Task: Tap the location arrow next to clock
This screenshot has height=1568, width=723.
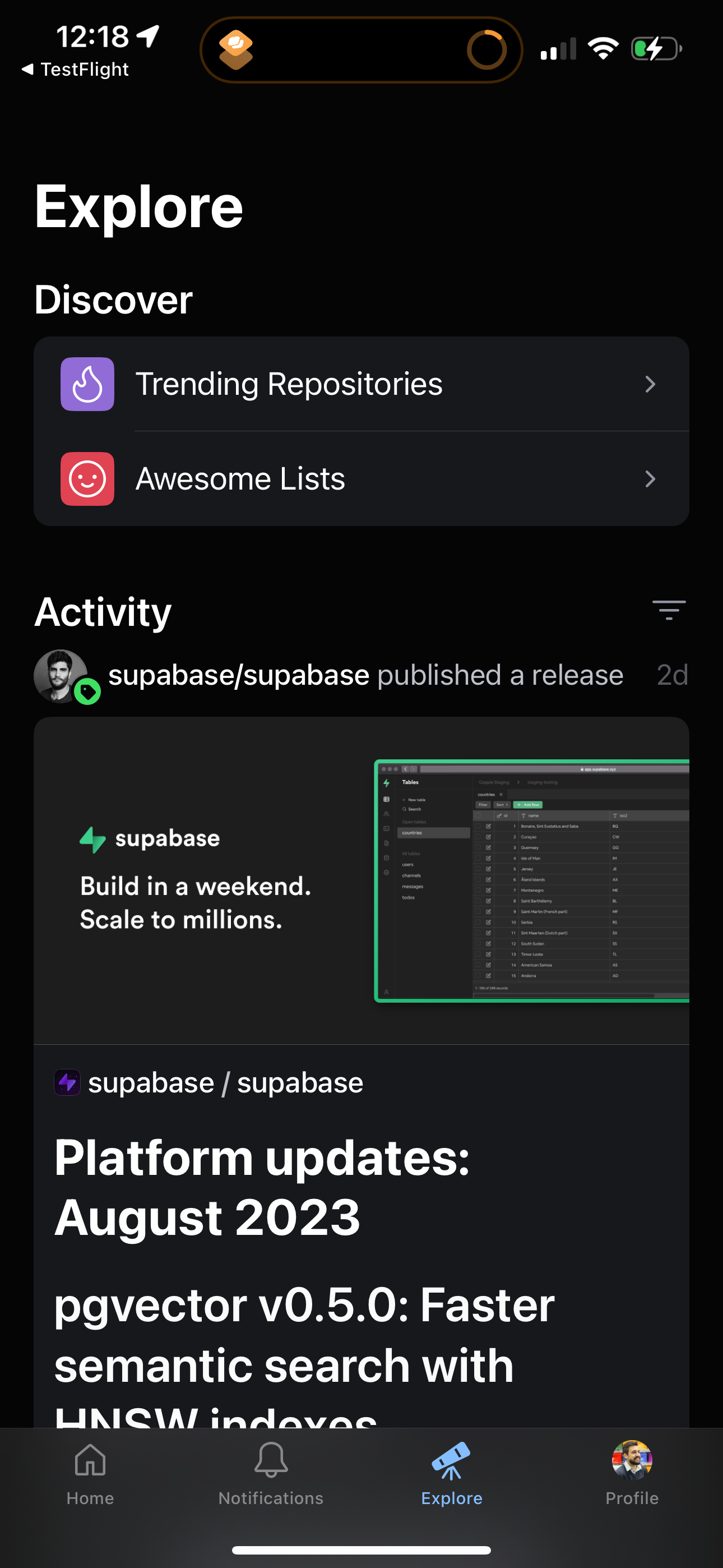Action: pyautogui.click(x=148, y=36)
